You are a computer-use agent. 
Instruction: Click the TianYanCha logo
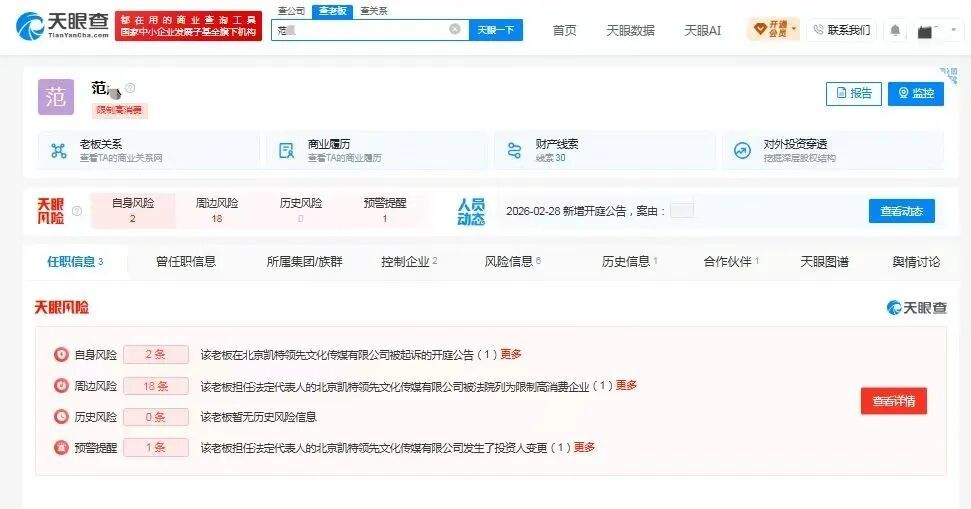(x=62, y=26)
